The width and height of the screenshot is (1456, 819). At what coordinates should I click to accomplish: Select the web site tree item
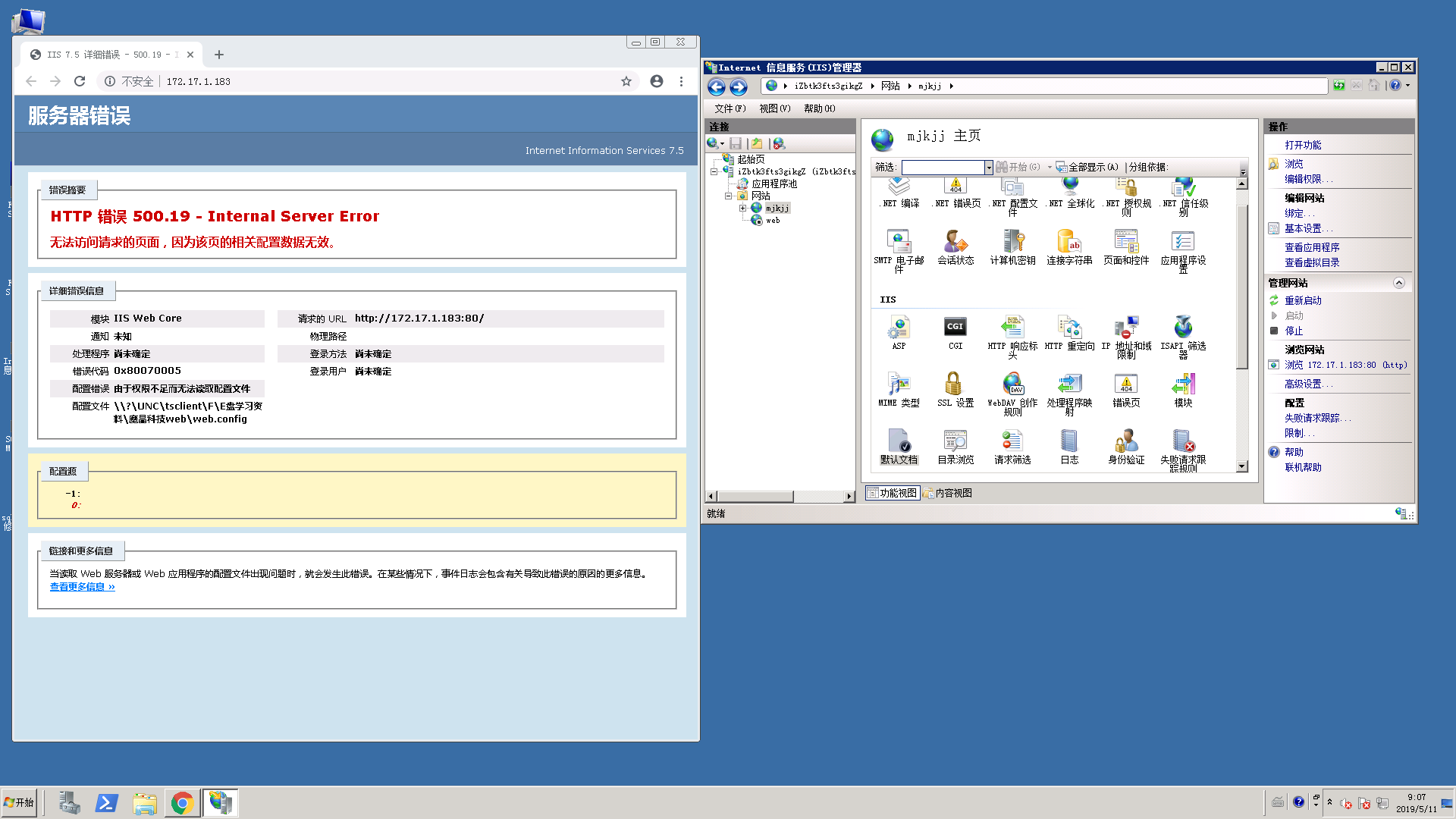[773, 220]
